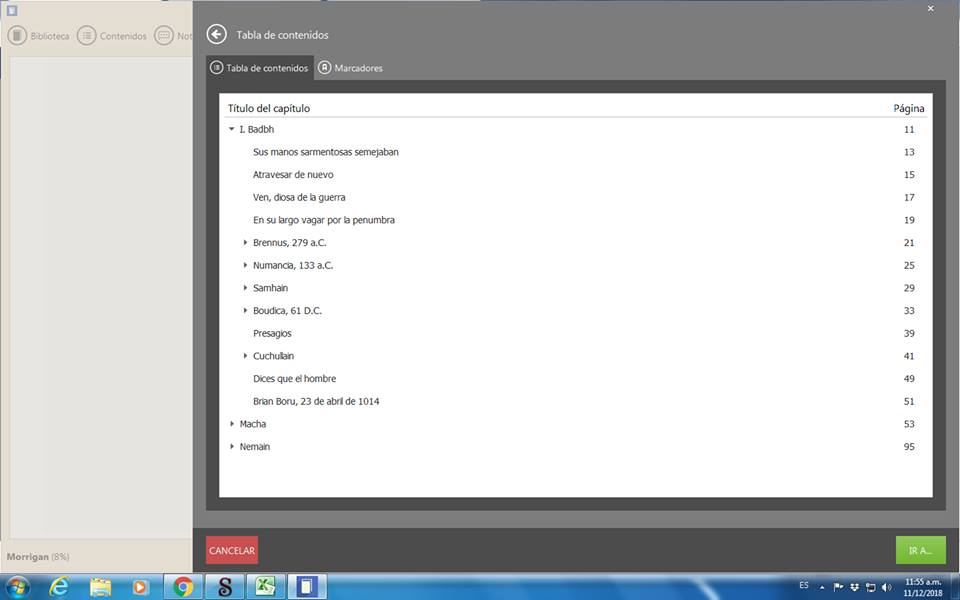Select Brian Boru, 23 de abril entry
960x600 pixels.
(x=316, y=401)
